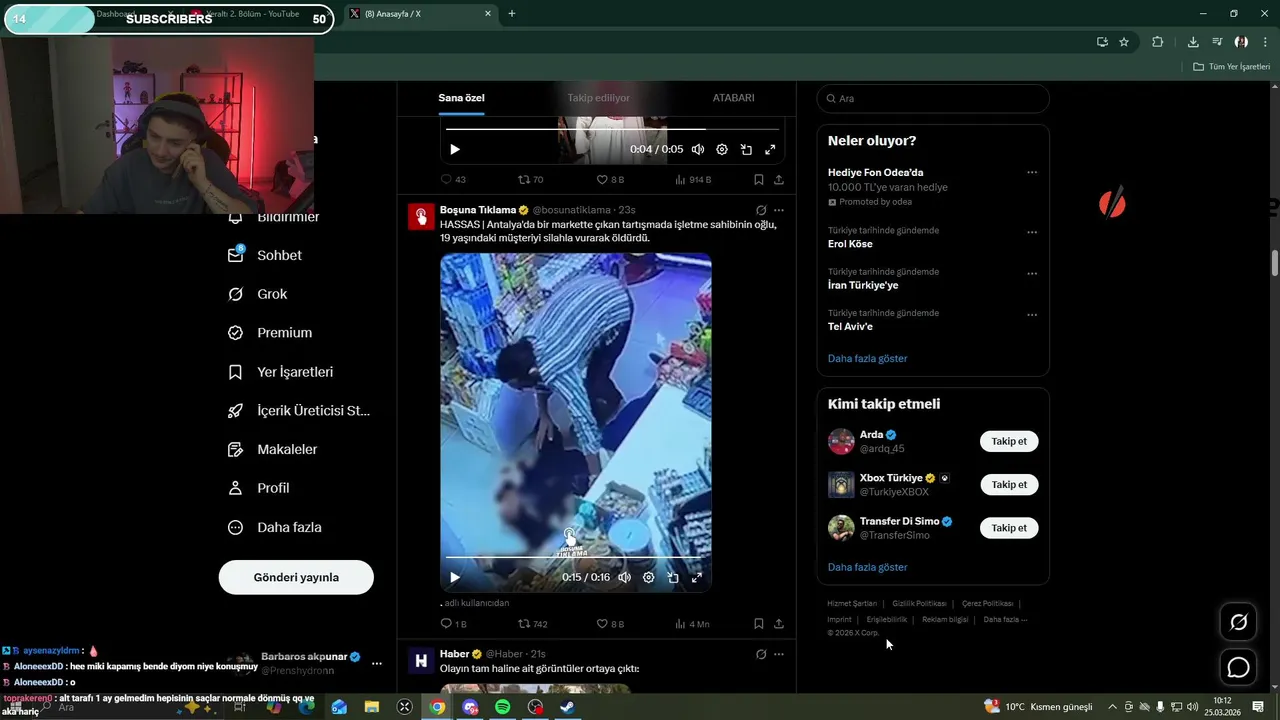Open settings gear on the 0:05 video
The height and width of the screenshot is (720, 1280).
722,149
